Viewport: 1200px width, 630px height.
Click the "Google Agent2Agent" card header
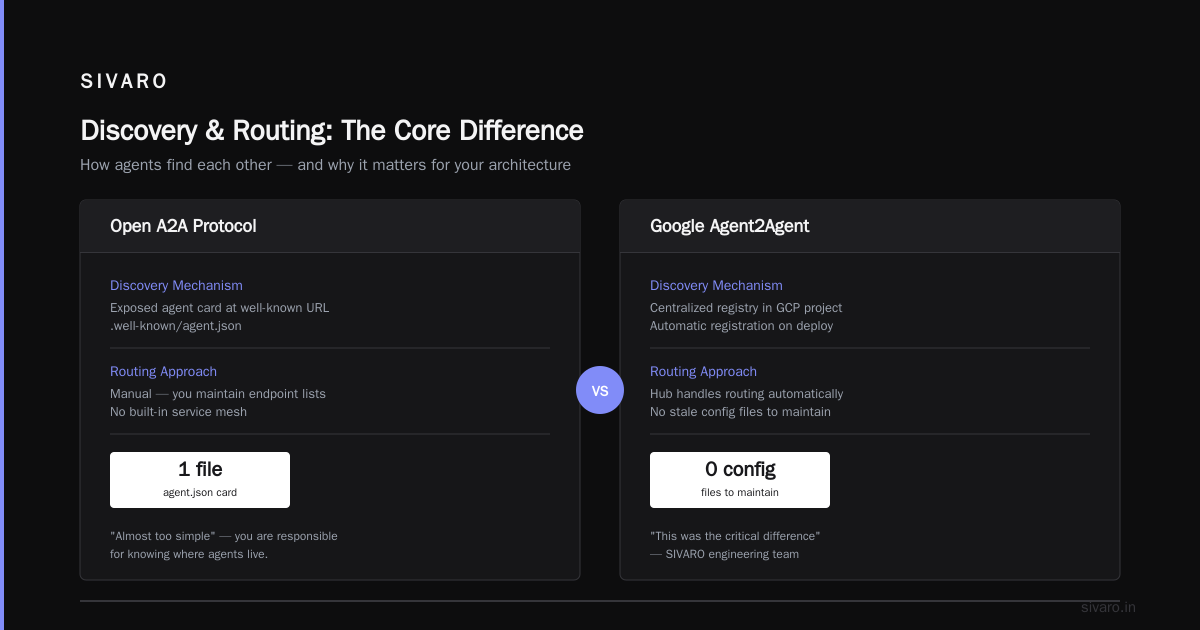870,226
